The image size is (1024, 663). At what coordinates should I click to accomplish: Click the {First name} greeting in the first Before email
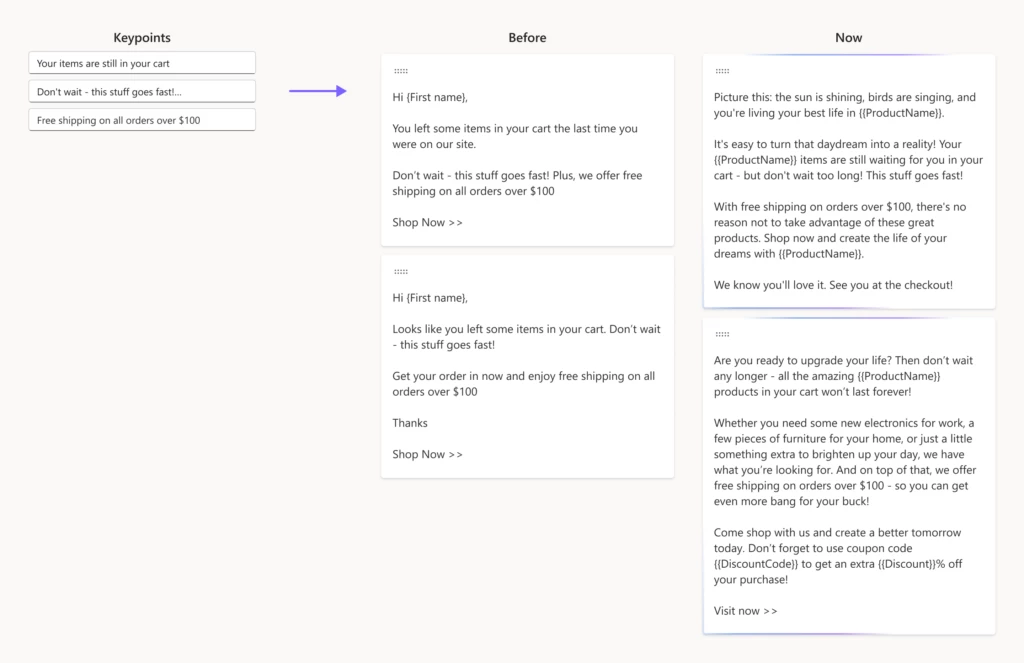pyautogui.click(x=432, y=97)
